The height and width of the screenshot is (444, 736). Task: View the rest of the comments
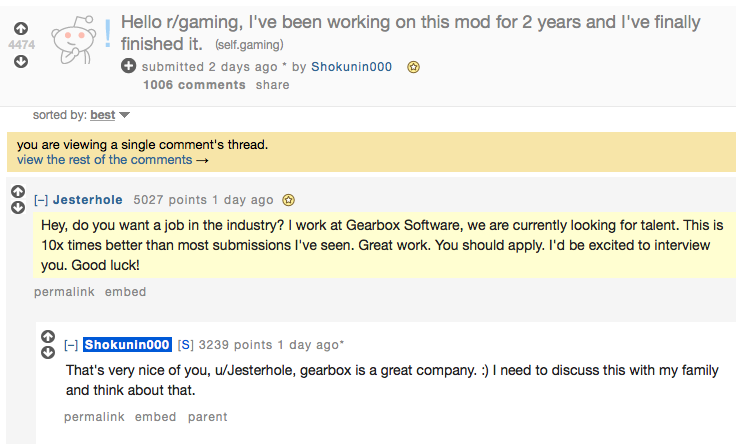[x=113, y=160]
